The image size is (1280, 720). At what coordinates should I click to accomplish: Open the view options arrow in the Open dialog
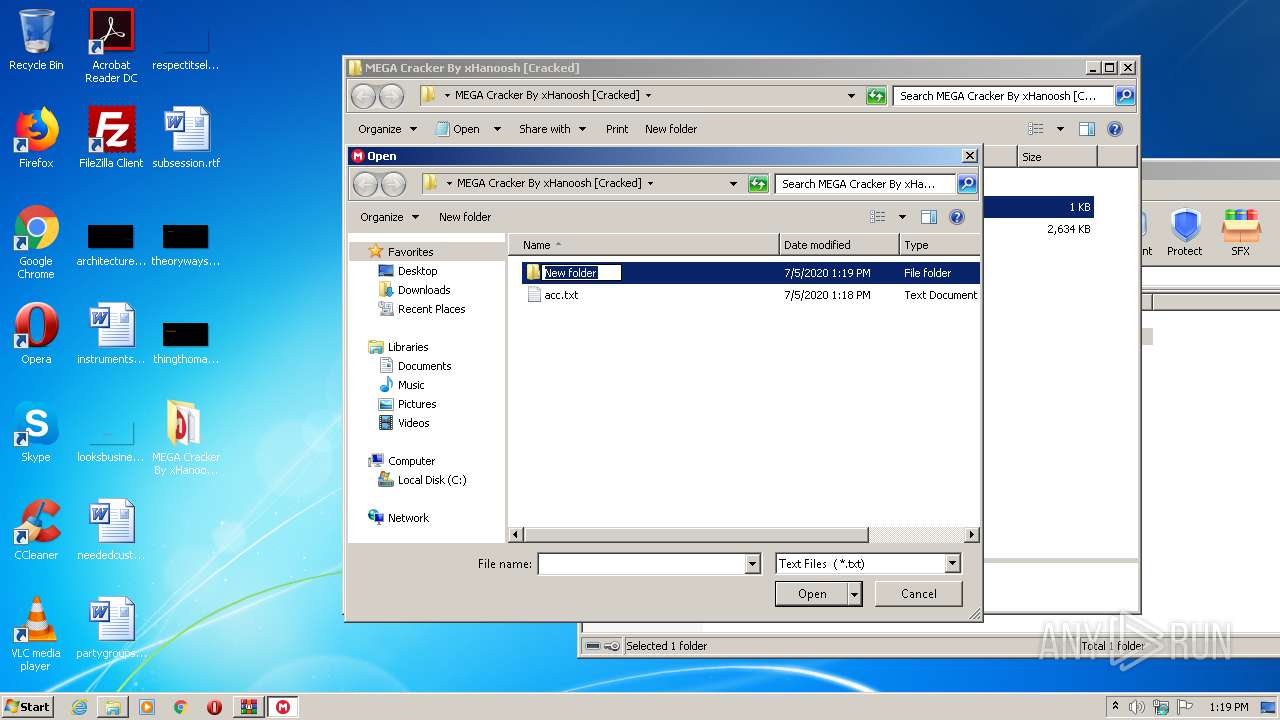click(902, 217)
